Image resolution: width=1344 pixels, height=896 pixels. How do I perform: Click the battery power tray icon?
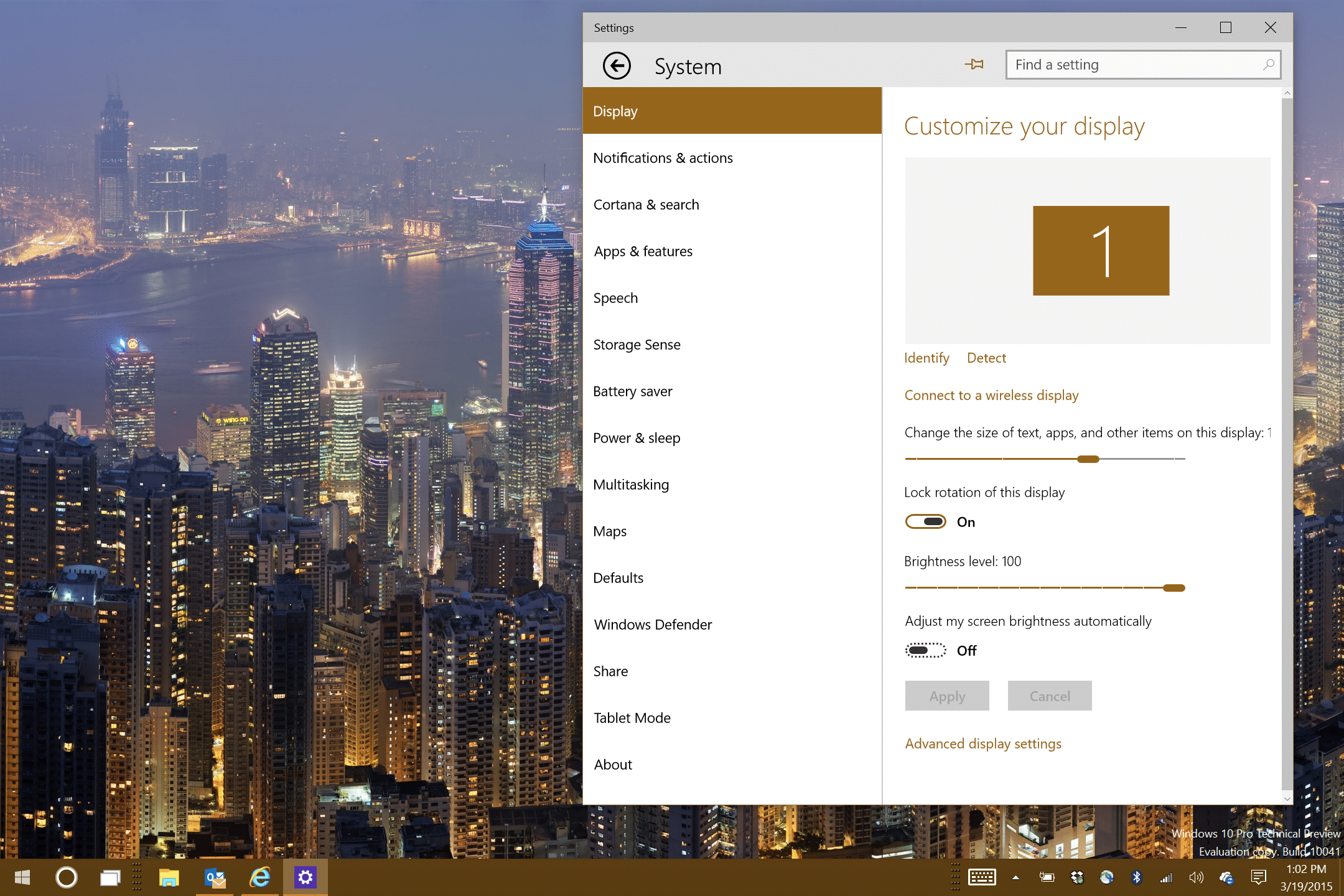point(1047,877)
